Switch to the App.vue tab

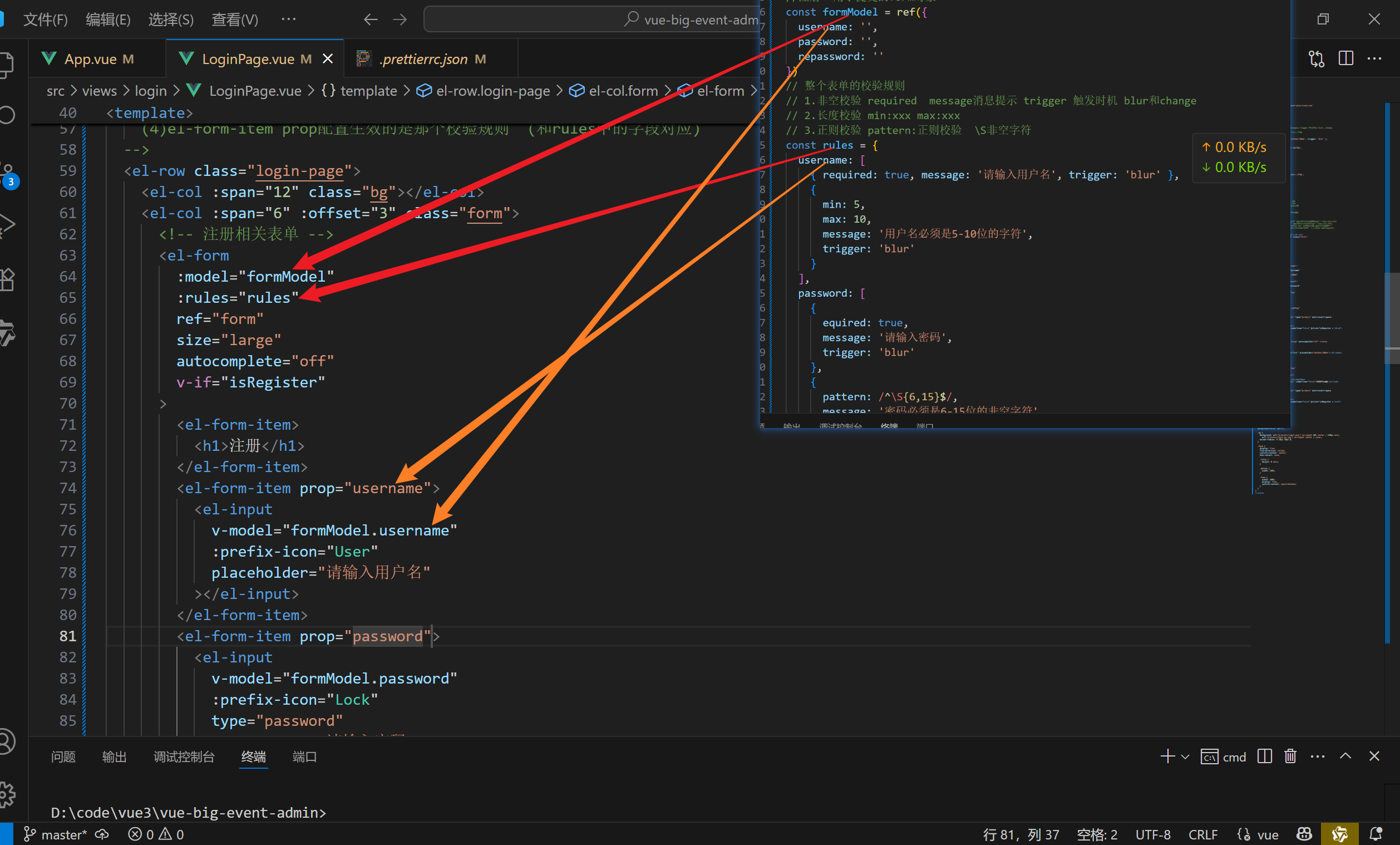coord(91,58)
